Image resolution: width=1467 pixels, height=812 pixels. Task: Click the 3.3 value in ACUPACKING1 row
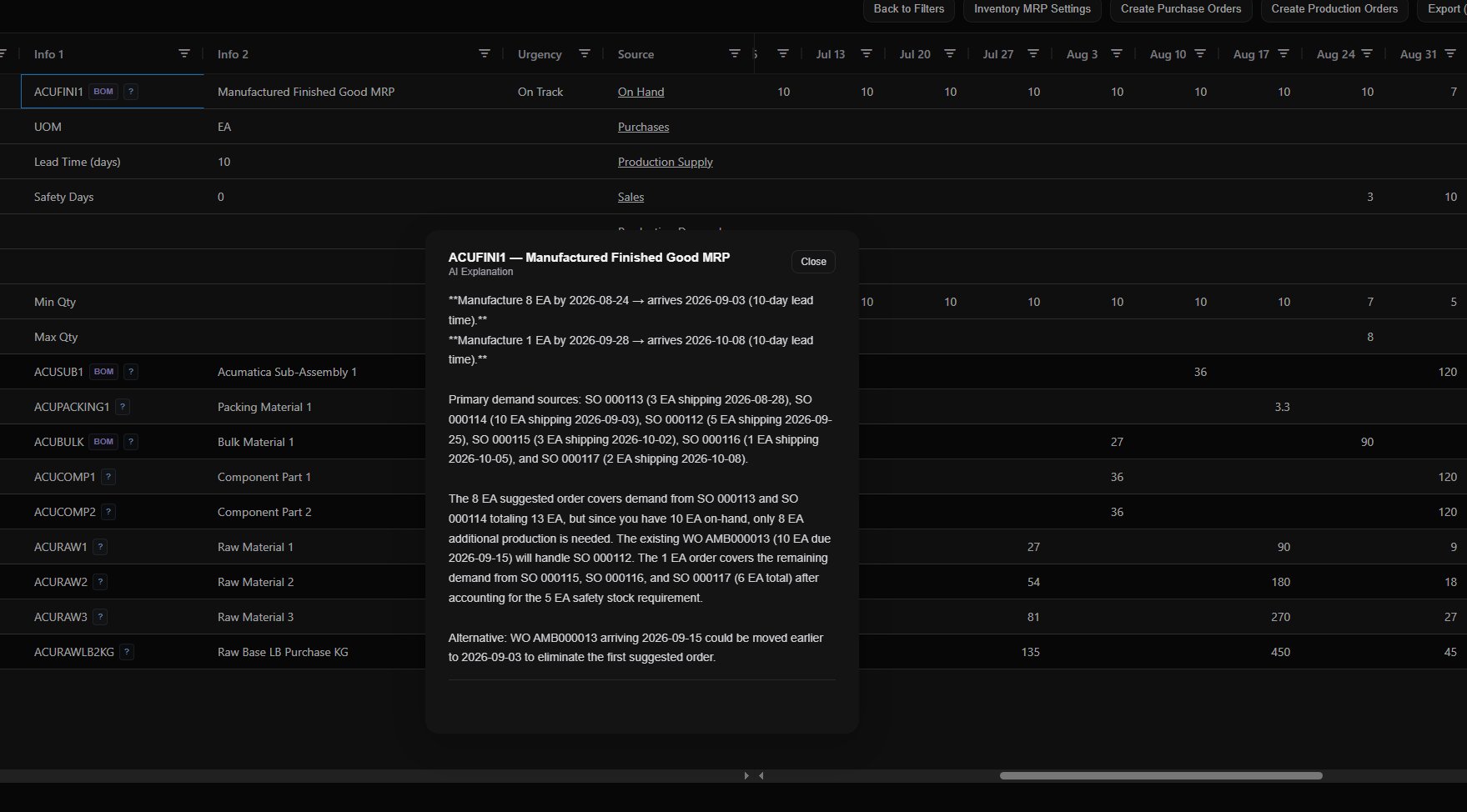[1283, 407]
